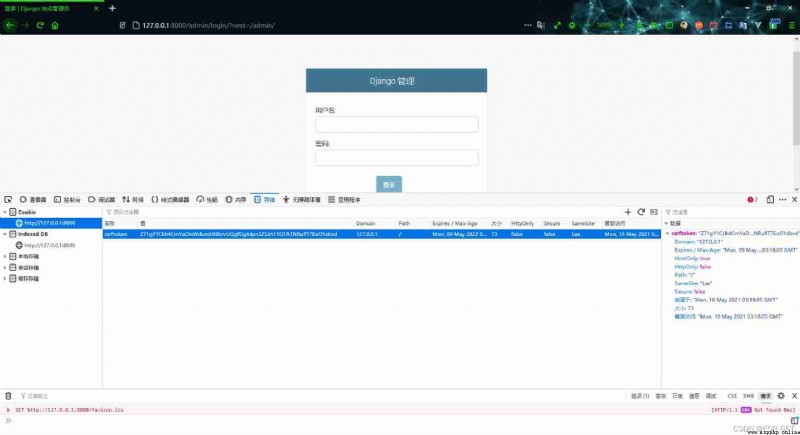Click the red error count badge in DevTools
The height and width of the screenshot is (435, 800).
[x=753, y=199]
